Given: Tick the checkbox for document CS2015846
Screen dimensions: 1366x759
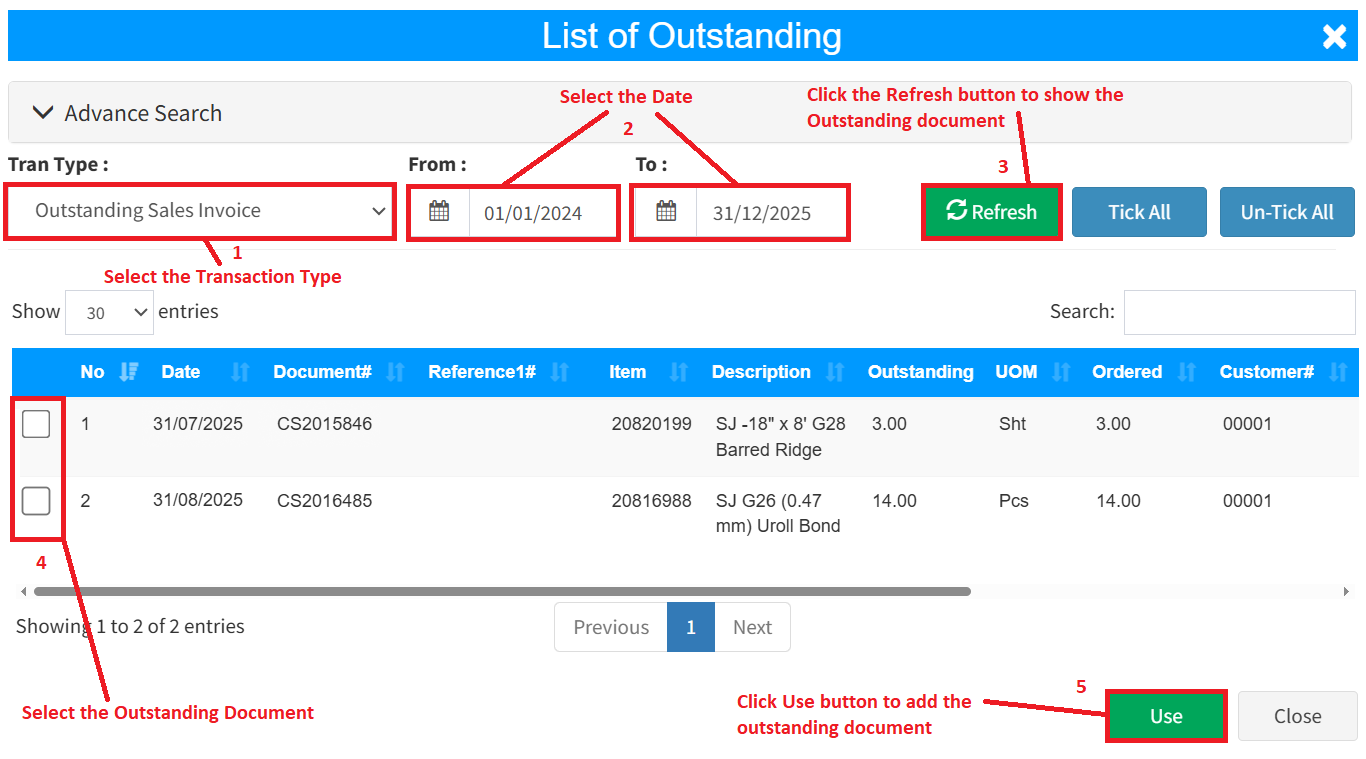Looking at the screenshot, I should point(36,425).
